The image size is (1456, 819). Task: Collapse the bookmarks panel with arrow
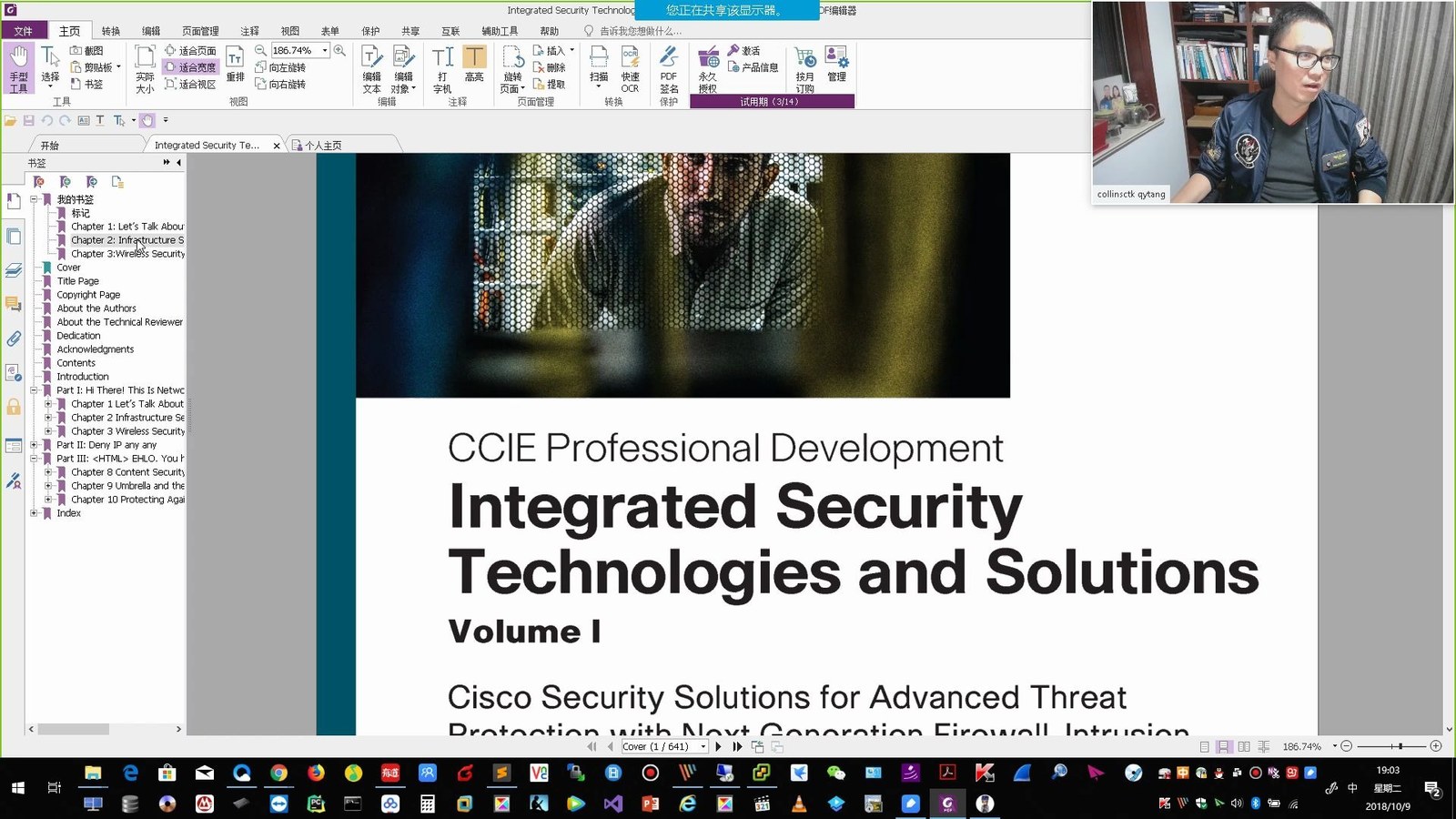(x=178, y=163)
